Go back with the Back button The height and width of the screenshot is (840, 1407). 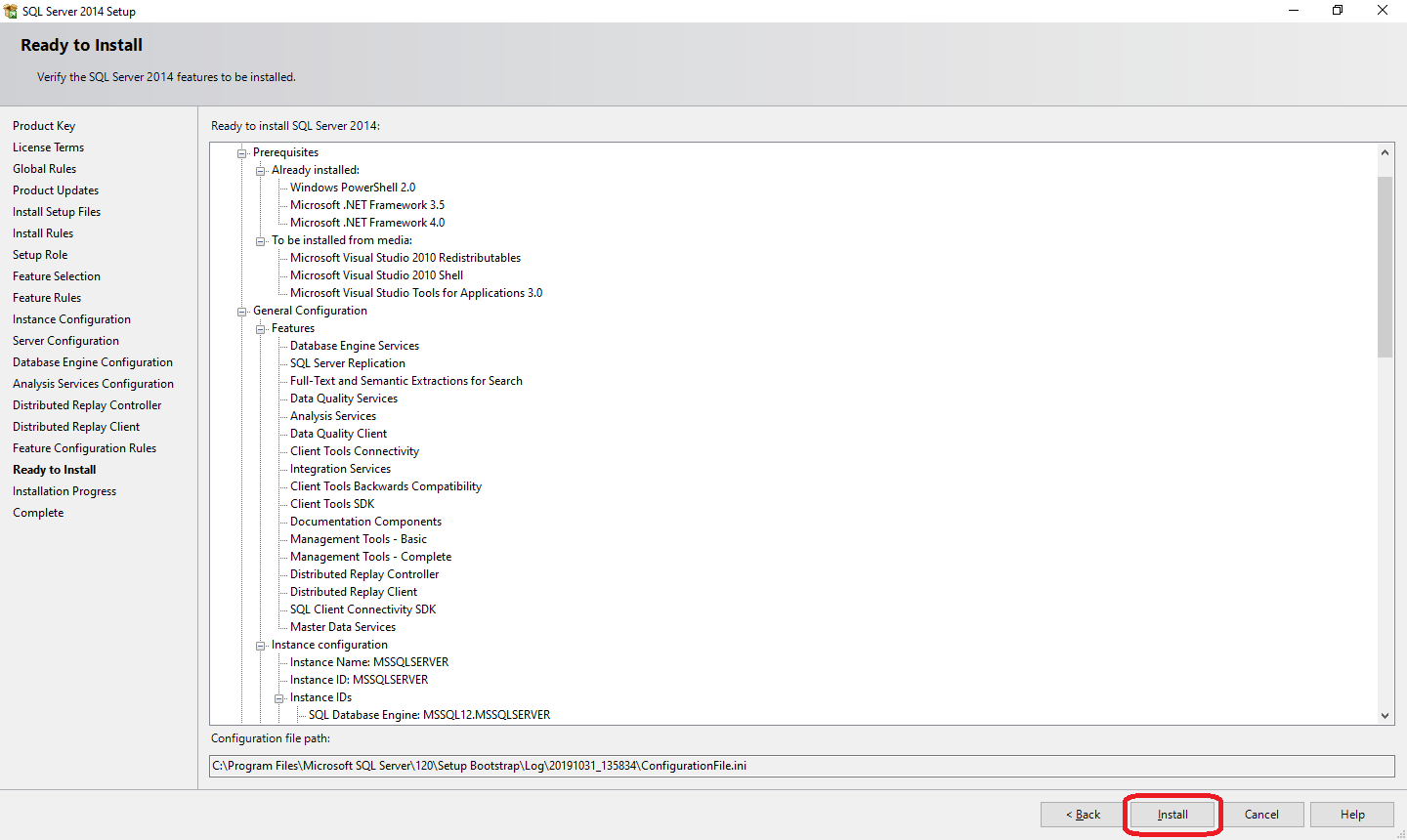point(1083,815)
